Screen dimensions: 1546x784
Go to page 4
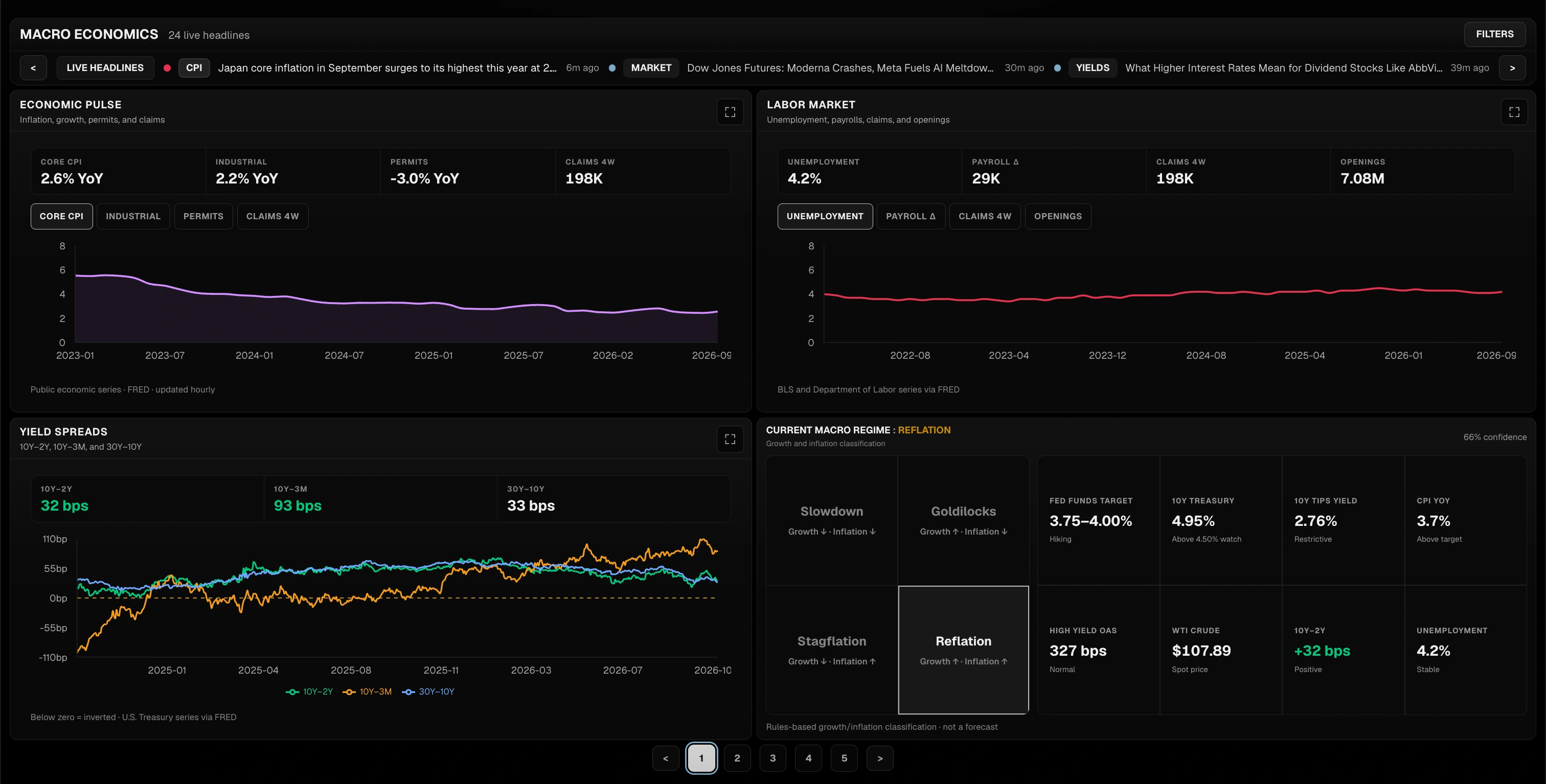(x=808, y=758)
